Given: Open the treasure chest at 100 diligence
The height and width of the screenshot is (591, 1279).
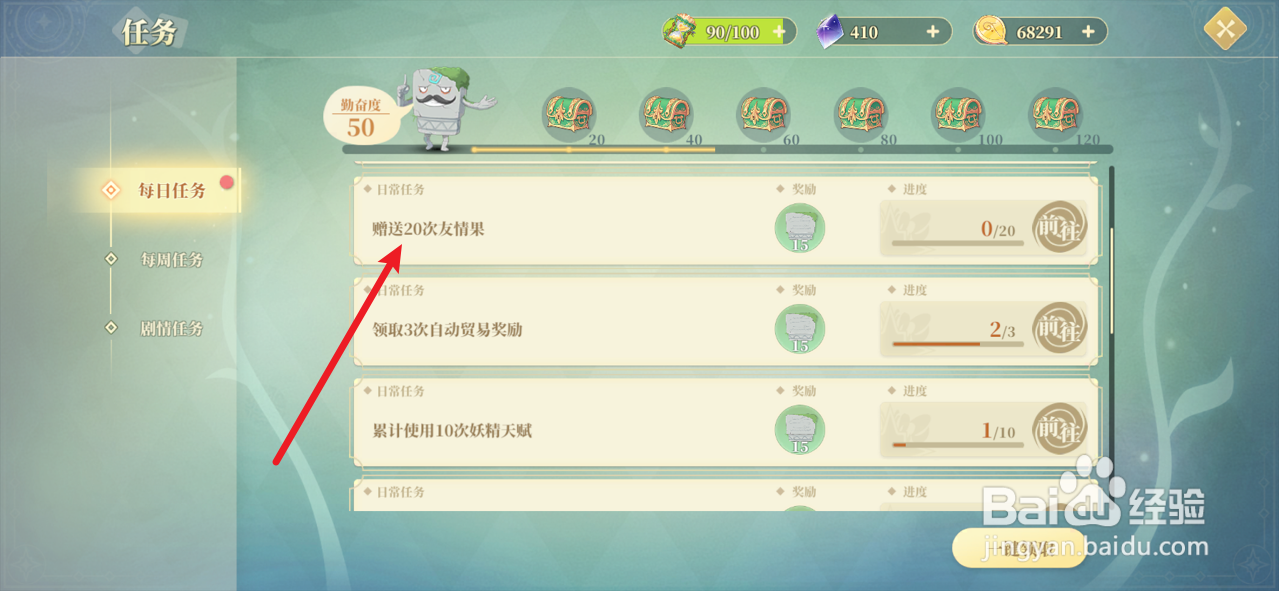Looking at the screenshot, I should (959, 114).
